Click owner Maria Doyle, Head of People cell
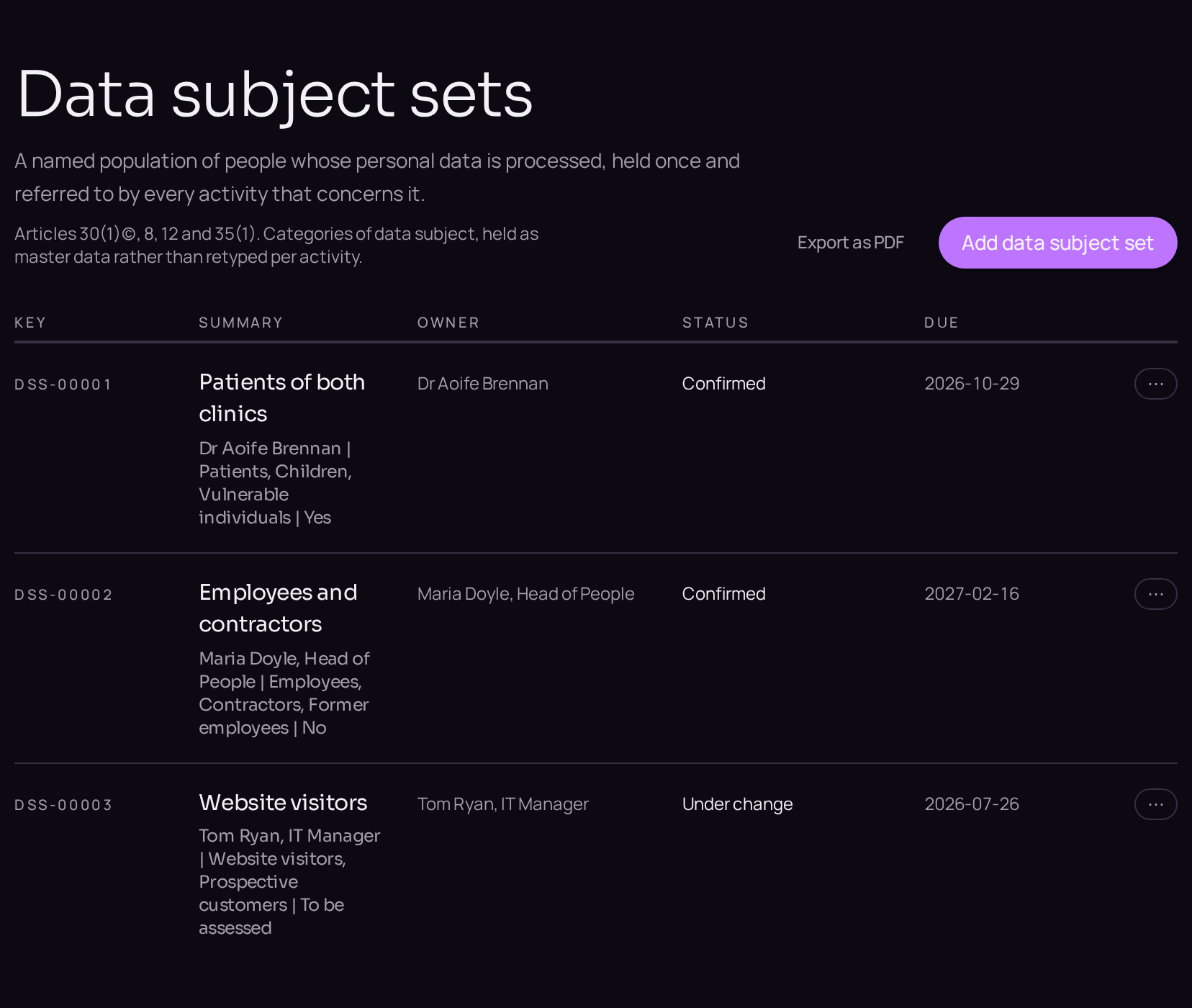1192x1008 pixels. click(526, 594)
